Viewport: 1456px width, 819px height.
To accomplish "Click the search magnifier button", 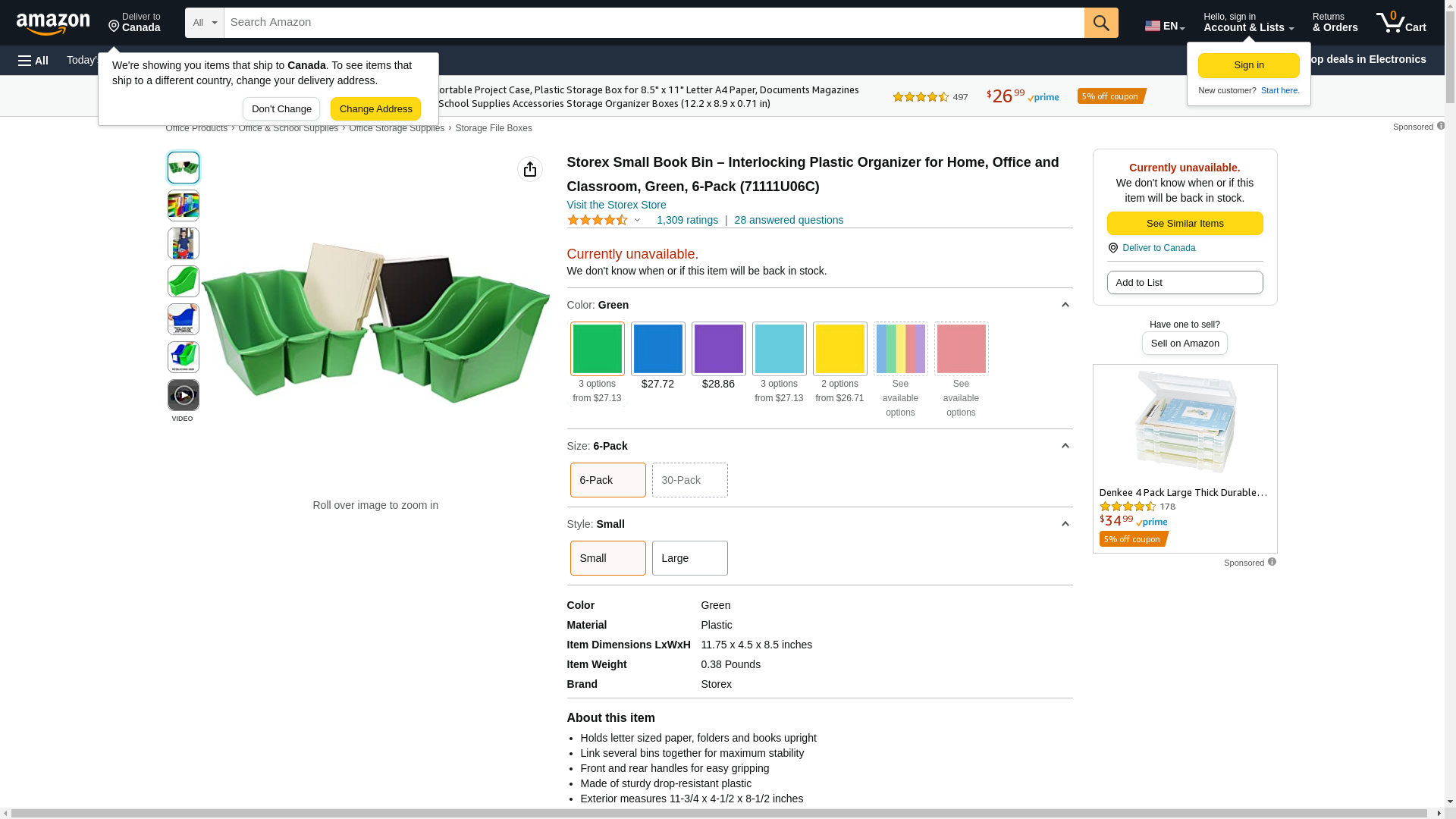I will (x=1101, y=23).
